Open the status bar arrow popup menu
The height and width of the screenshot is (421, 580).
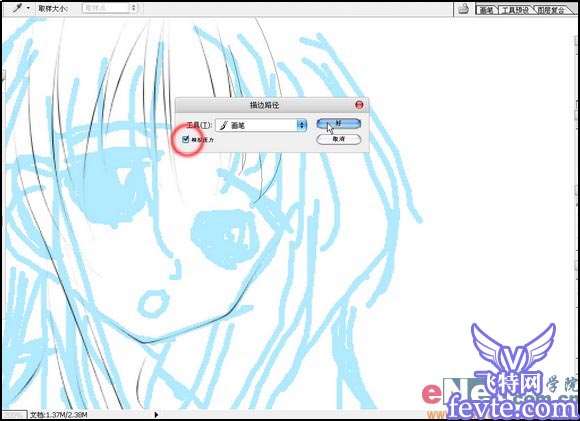tap(156, 415)
